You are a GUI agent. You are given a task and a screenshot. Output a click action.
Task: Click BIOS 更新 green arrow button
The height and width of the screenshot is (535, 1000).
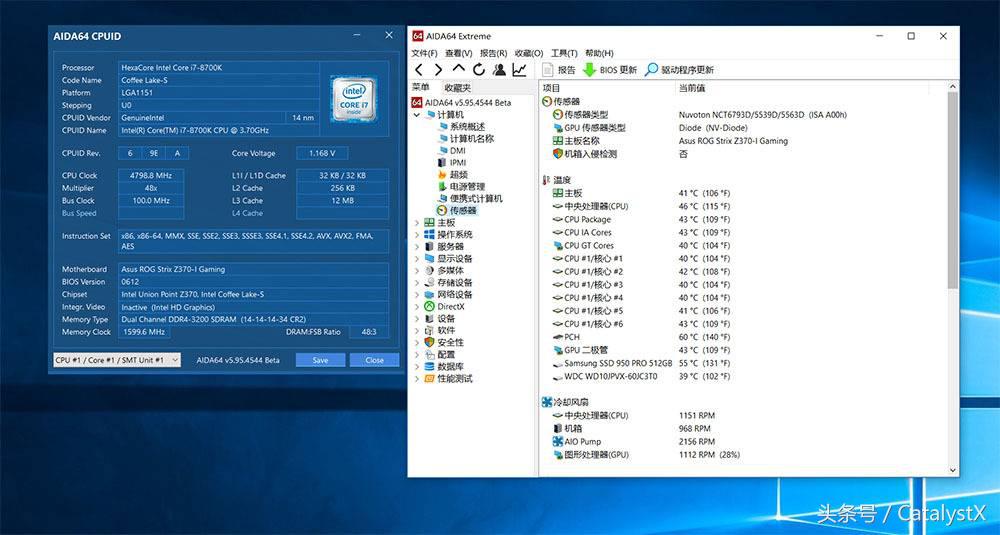[610, 70]
